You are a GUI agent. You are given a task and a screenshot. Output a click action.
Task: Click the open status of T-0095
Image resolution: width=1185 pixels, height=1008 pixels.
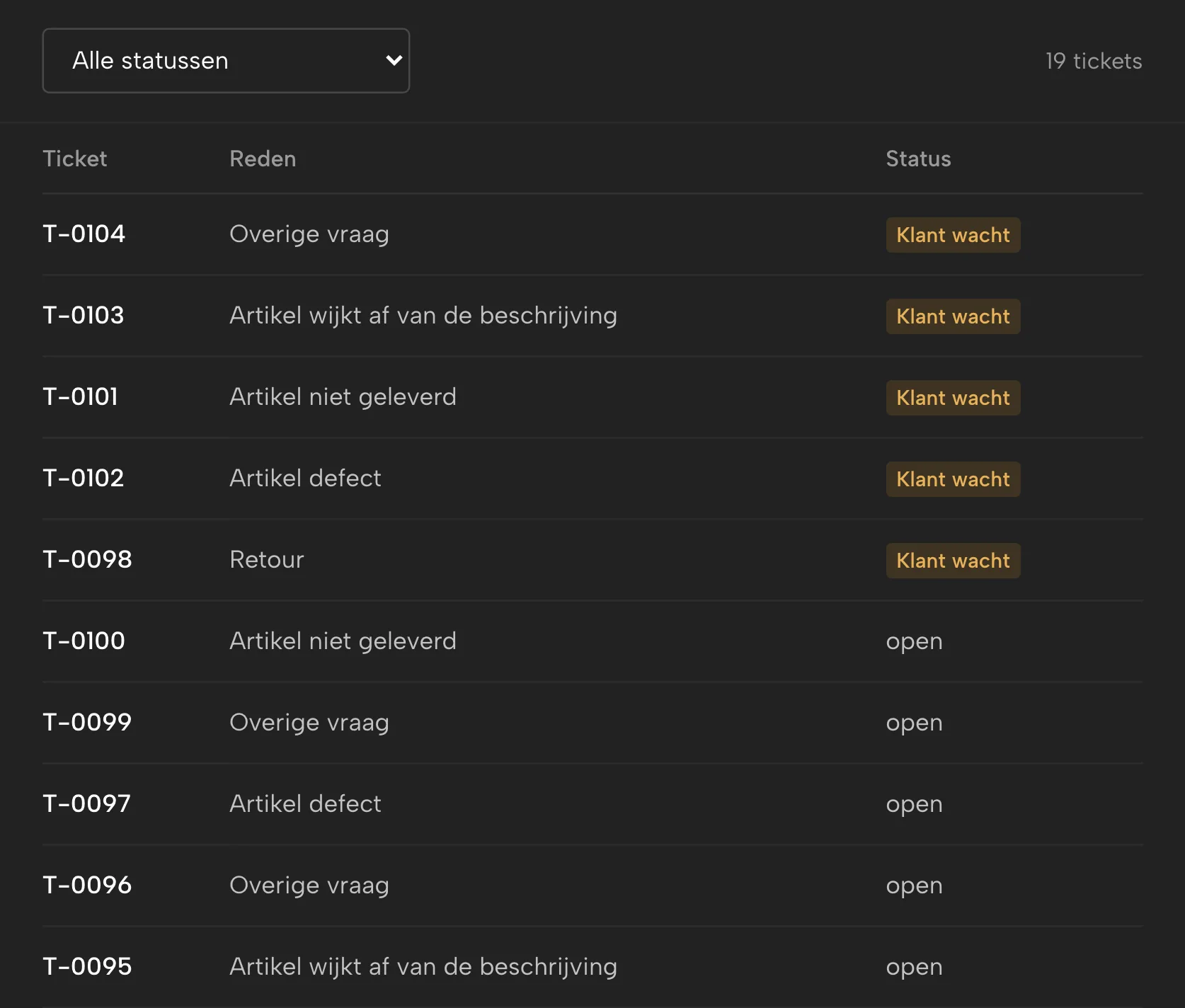914,968
